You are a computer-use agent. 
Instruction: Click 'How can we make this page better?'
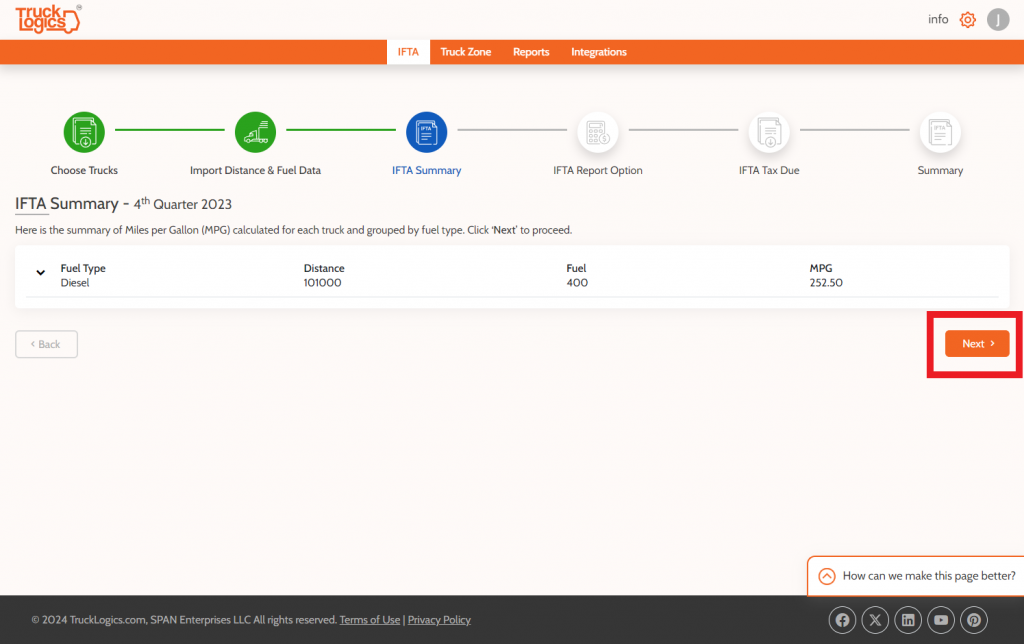(929, 576)
